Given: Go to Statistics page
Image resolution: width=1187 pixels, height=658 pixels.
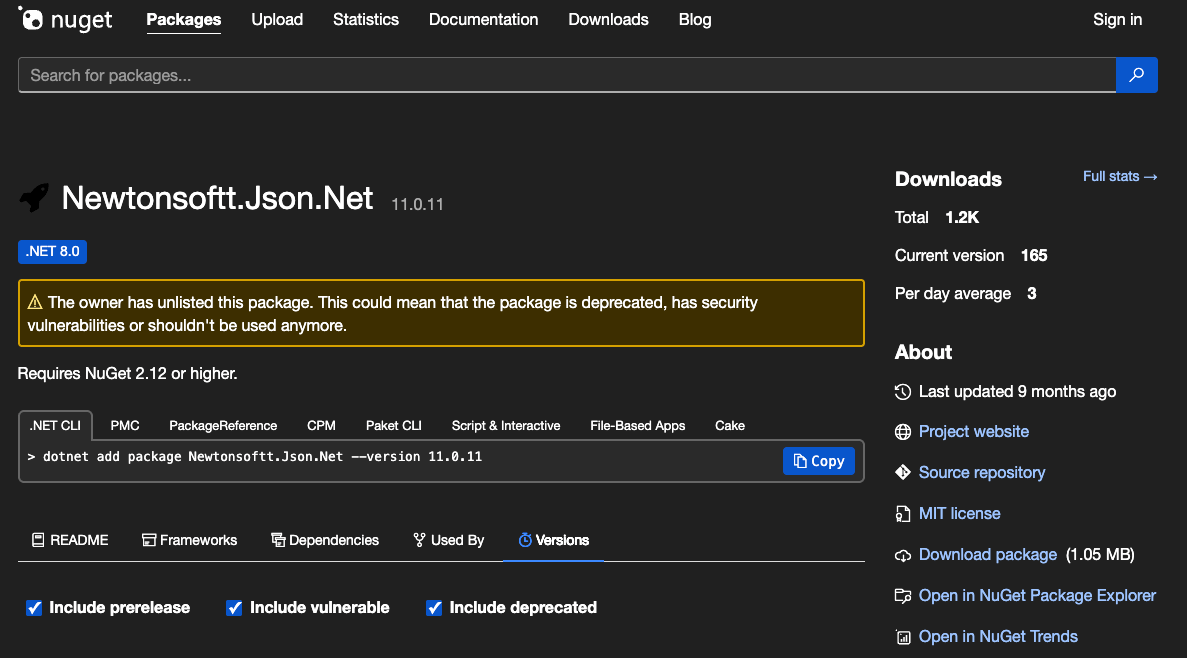Looking at the screenshot, I should pos(366,20).
